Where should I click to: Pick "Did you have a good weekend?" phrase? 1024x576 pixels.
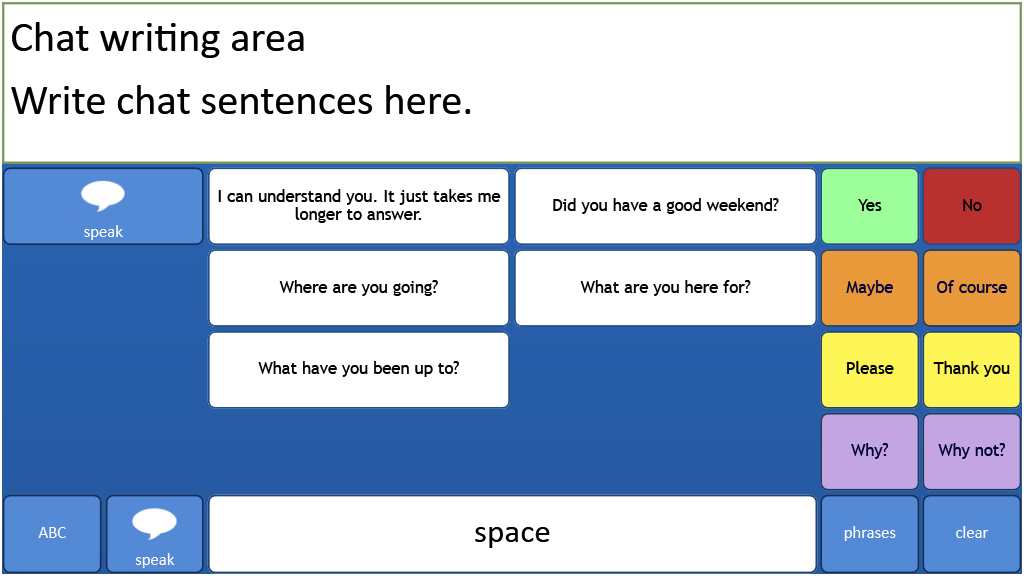(x=665, y=206)
